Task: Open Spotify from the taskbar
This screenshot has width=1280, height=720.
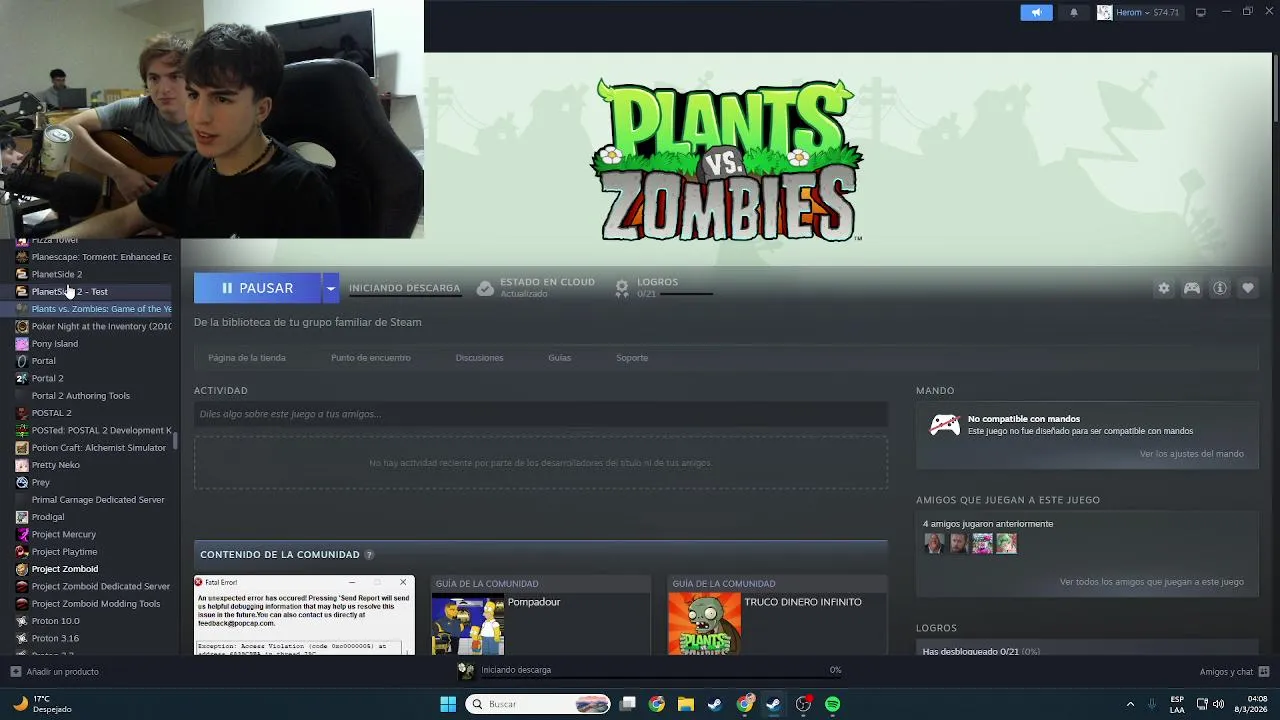Action: coord(832,704)
